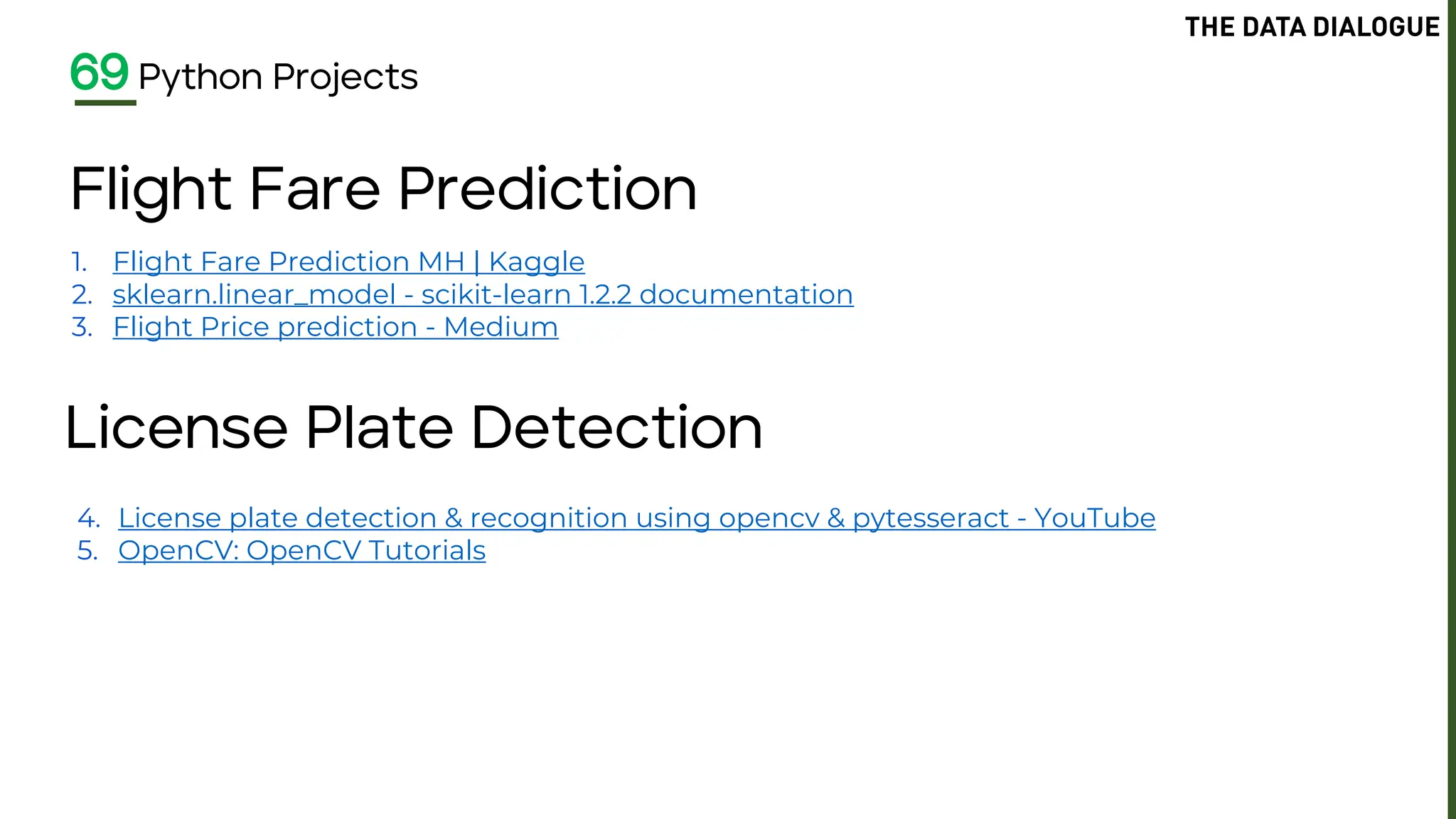The width and height of the screenshot is (1456, 819).
Task: Click the word YouTube in the fourth link
Action: 1095,518
